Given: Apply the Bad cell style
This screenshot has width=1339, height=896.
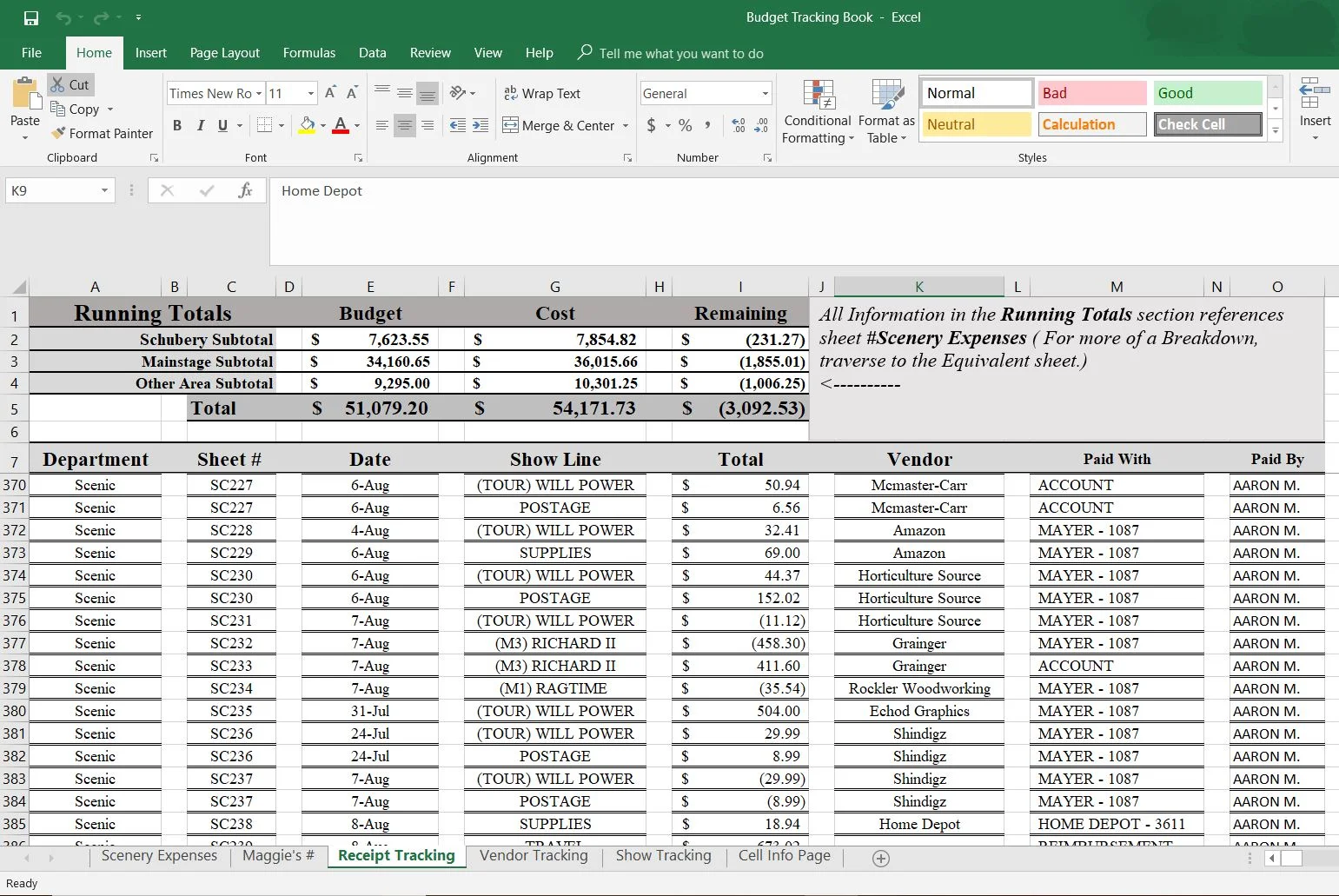Looking at the screenshot, I should coord(1092,93).
